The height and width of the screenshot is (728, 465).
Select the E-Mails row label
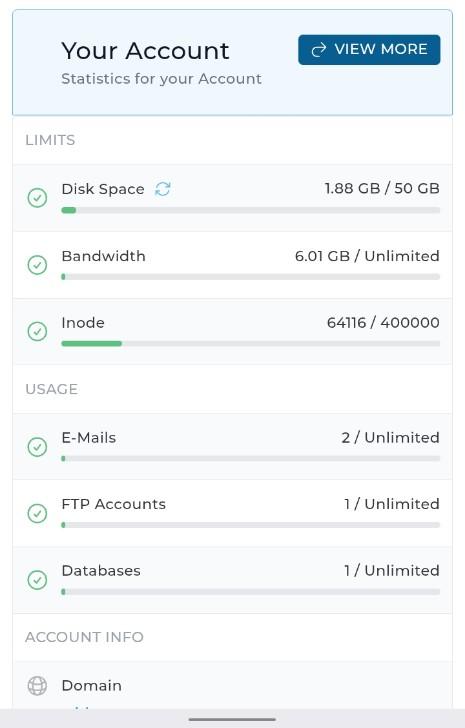(89, 438)
